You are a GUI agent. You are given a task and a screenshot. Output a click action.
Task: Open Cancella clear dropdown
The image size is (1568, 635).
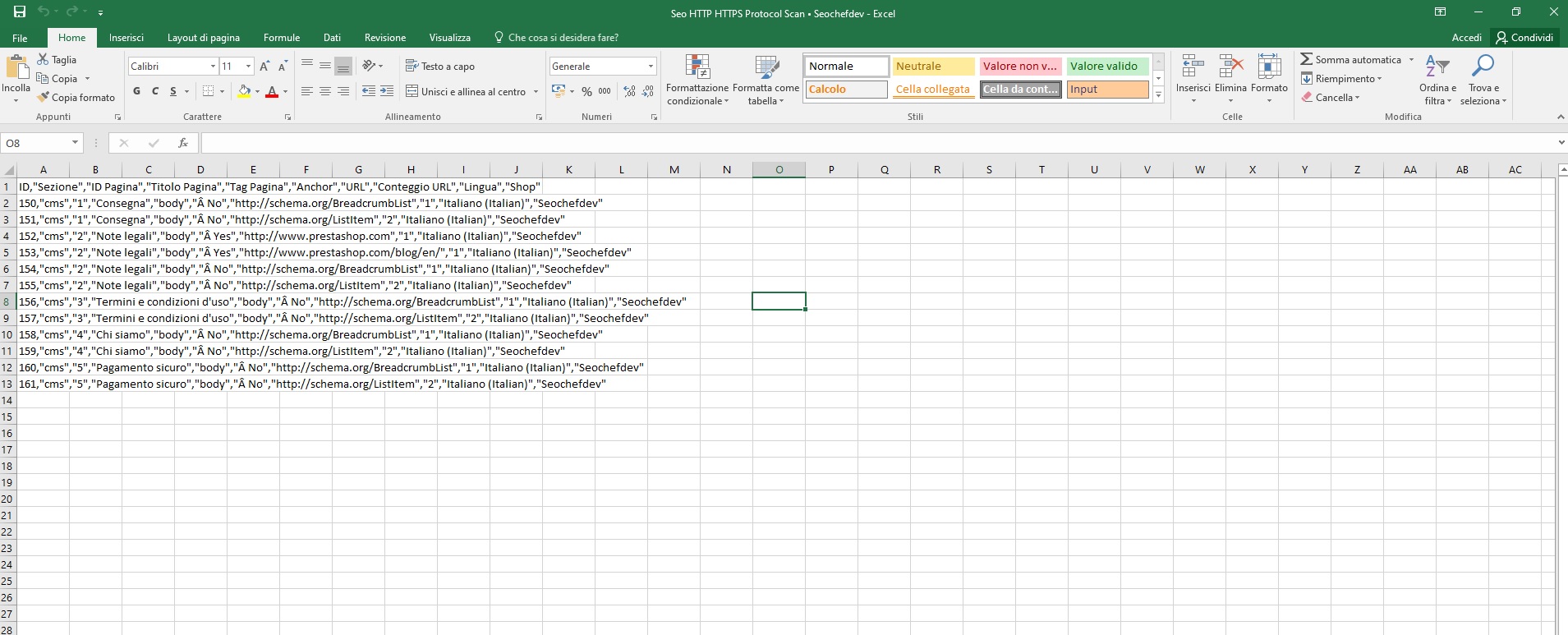[x=1331, y=98]
